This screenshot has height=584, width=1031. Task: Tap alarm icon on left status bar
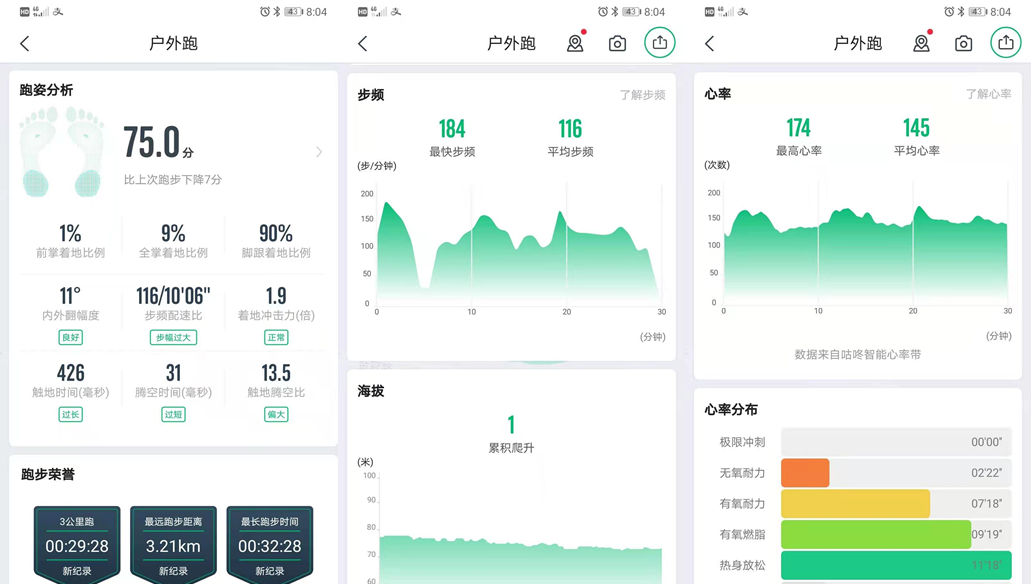[x=265, y=12]
